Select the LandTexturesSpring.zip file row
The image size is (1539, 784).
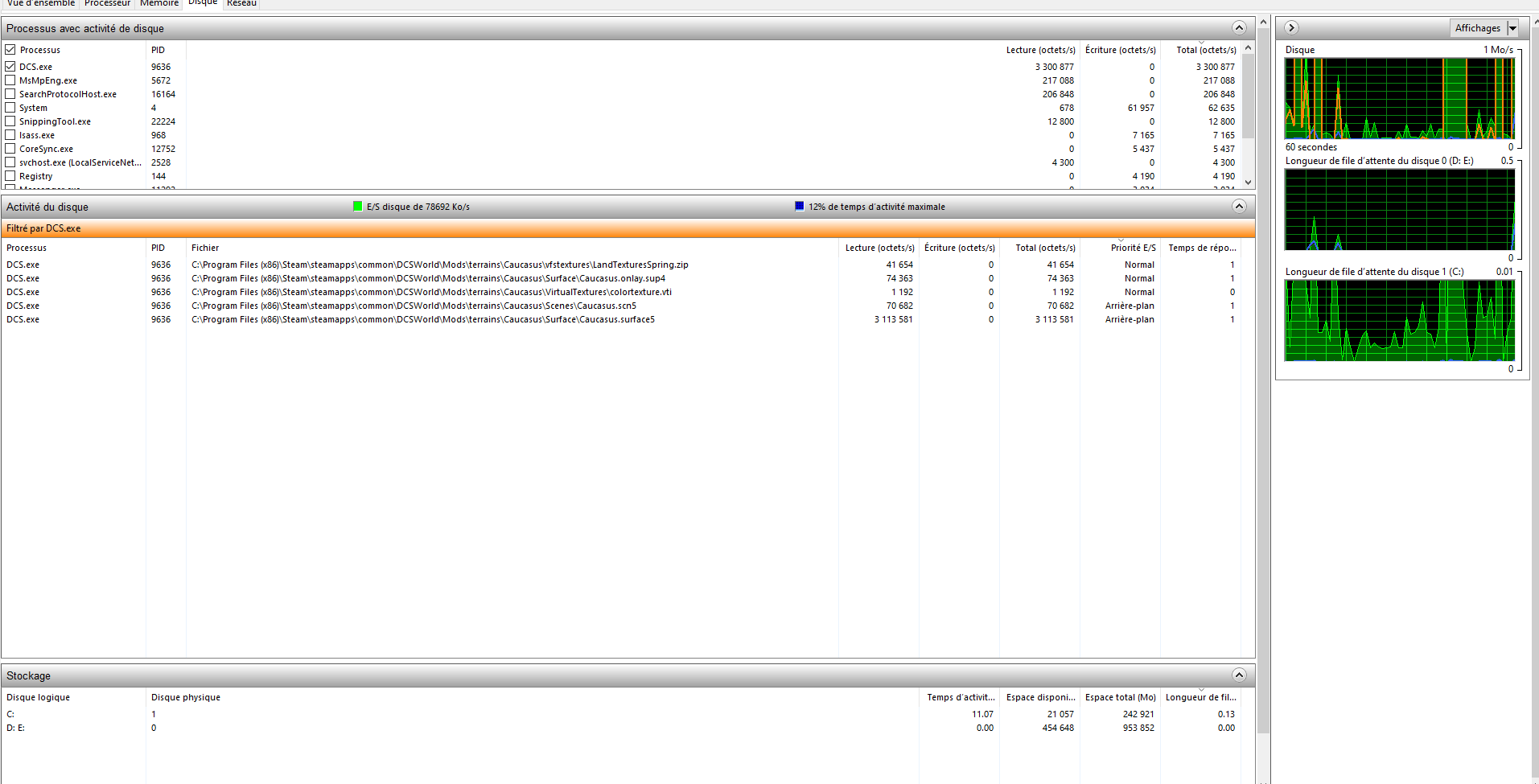621,265
